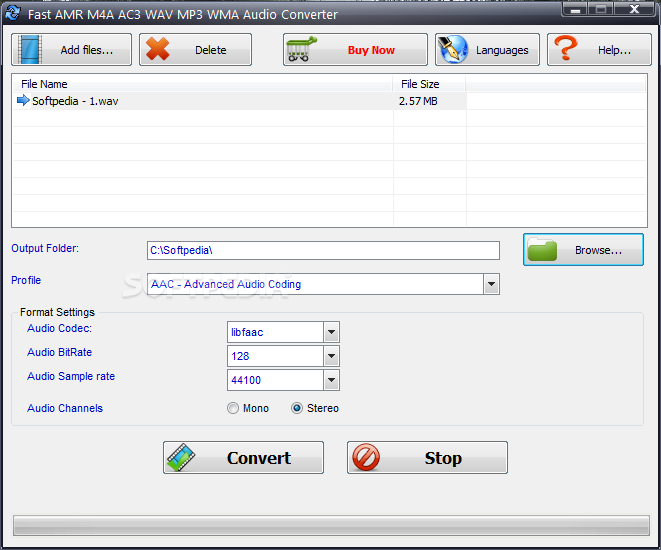This screenshot has height=550, width=661.
Task: Minimize the converter window
Action: click(575, 9)
